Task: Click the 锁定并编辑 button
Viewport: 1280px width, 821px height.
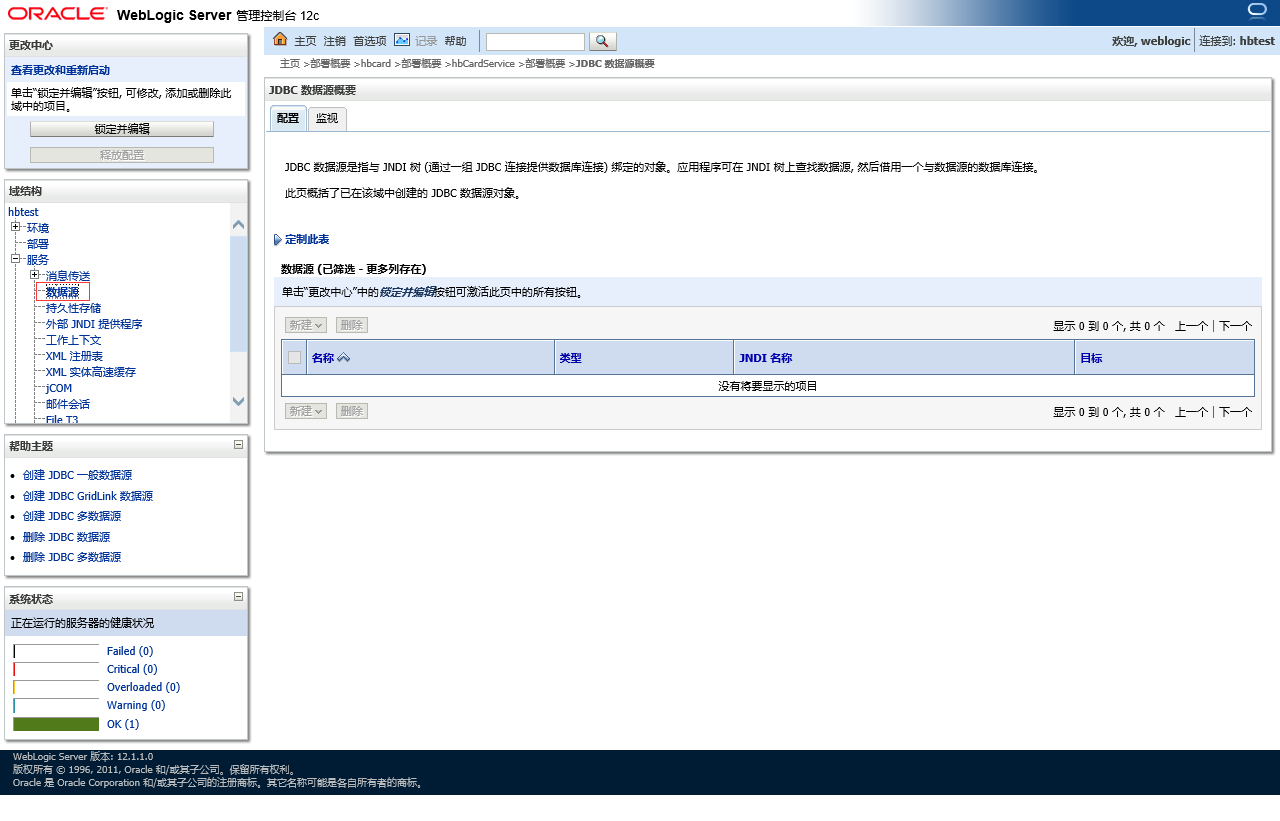Action: coord(122,129)
